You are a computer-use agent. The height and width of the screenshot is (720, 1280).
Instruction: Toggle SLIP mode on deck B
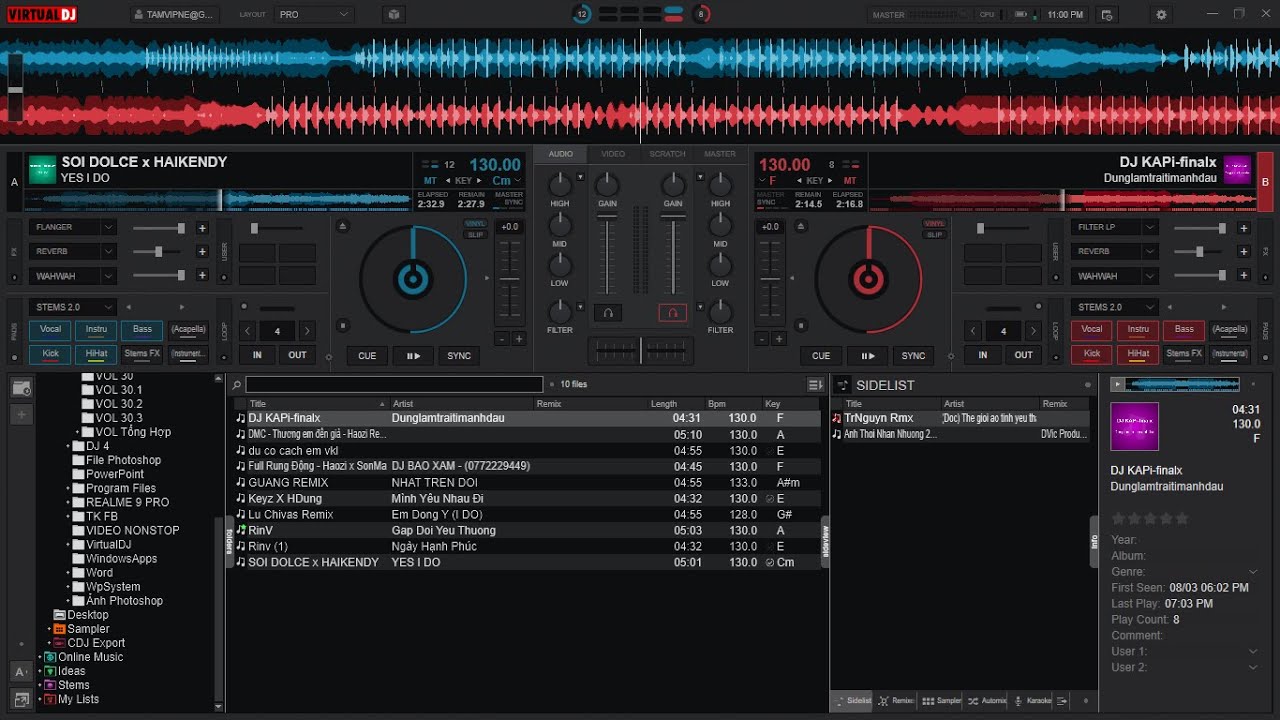click(934, 235)
